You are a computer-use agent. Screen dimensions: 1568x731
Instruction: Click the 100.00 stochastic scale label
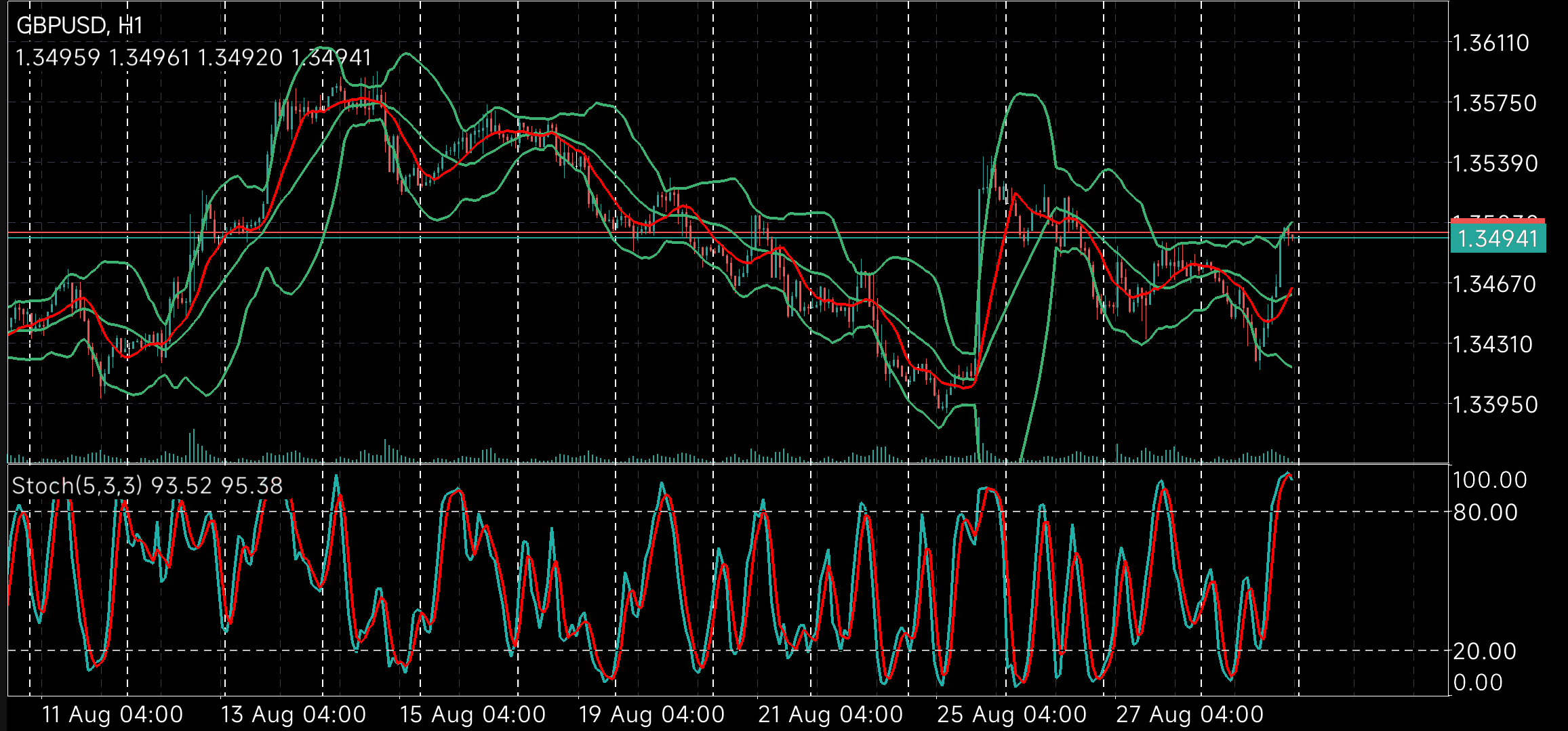[x=1490, y=480]
